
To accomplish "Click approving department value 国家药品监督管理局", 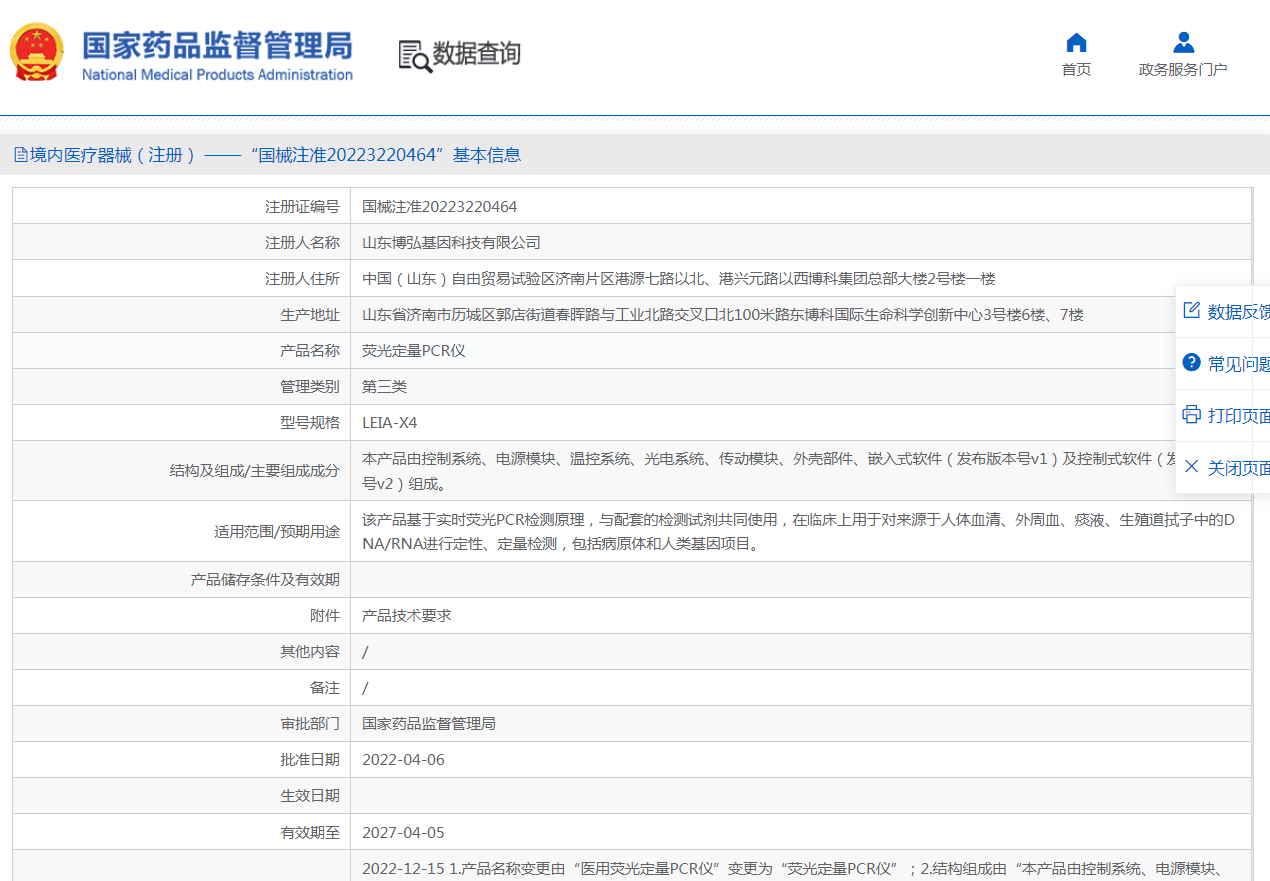I will coord(429,724).
